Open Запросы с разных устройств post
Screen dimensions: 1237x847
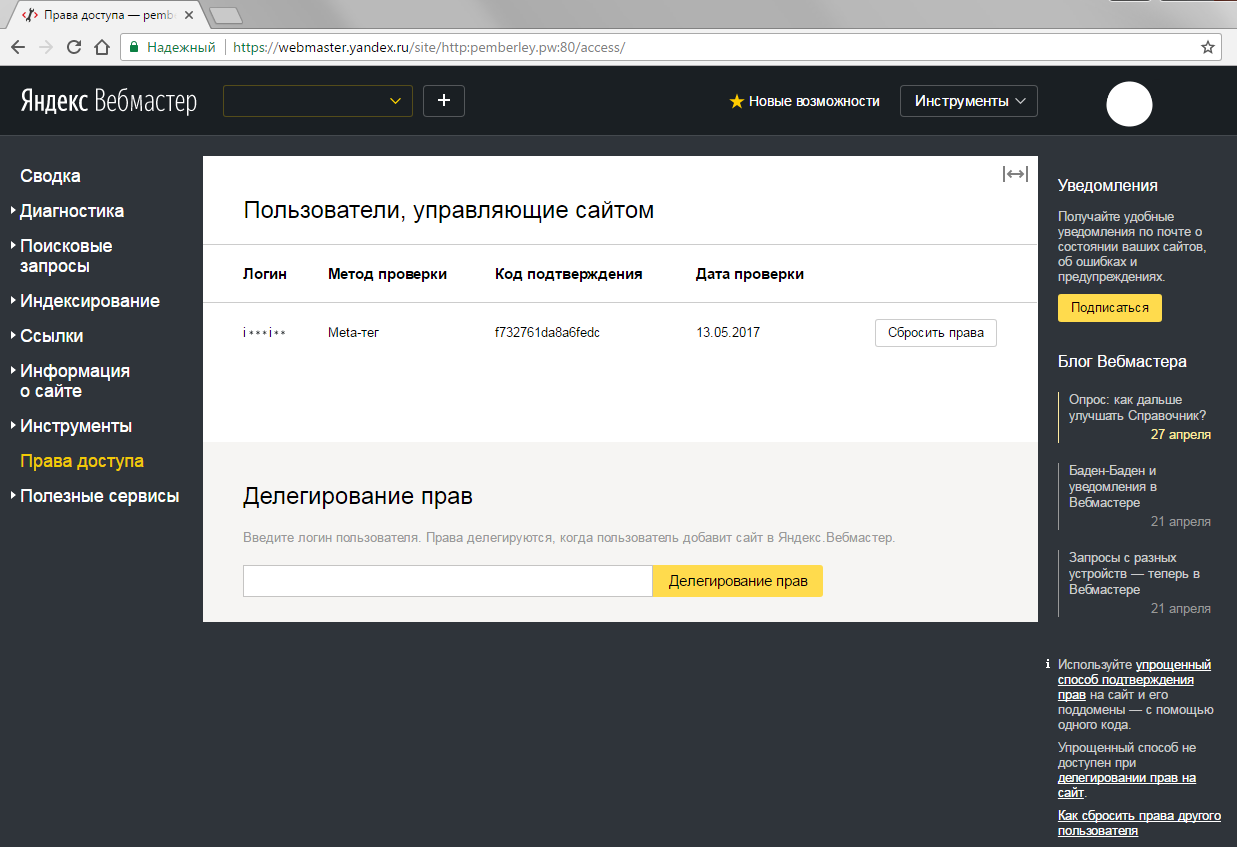pos(1134,573)
